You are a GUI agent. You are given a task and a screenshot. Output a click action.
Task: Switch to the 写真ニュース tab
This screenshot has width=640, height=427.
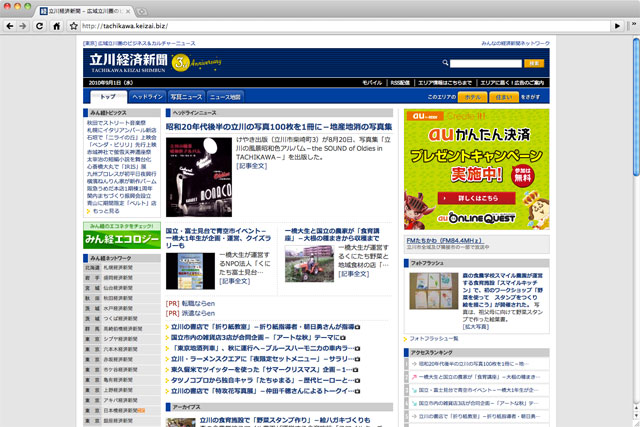[186, 97]
